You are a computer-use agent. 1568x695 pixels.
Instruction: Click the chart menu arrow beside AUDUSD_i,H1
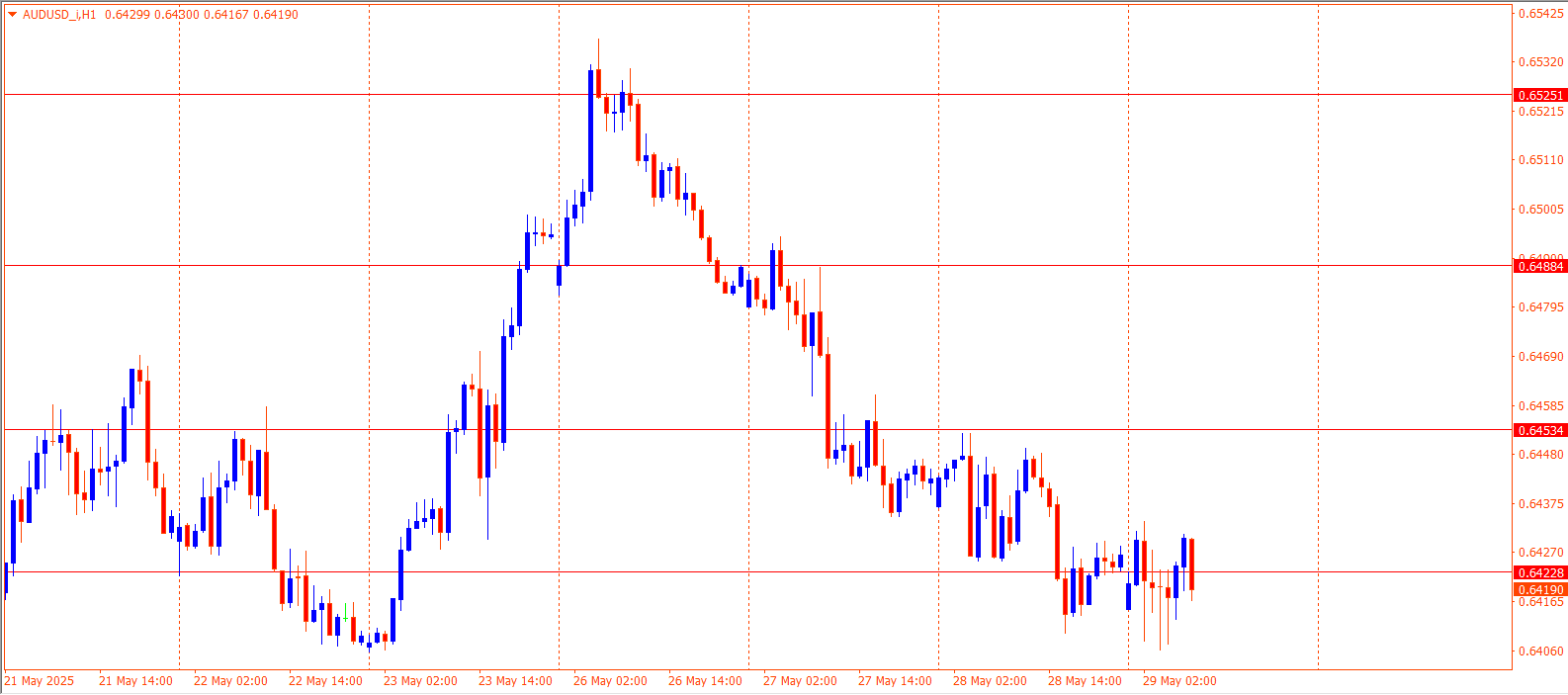[x=12, y=15]
